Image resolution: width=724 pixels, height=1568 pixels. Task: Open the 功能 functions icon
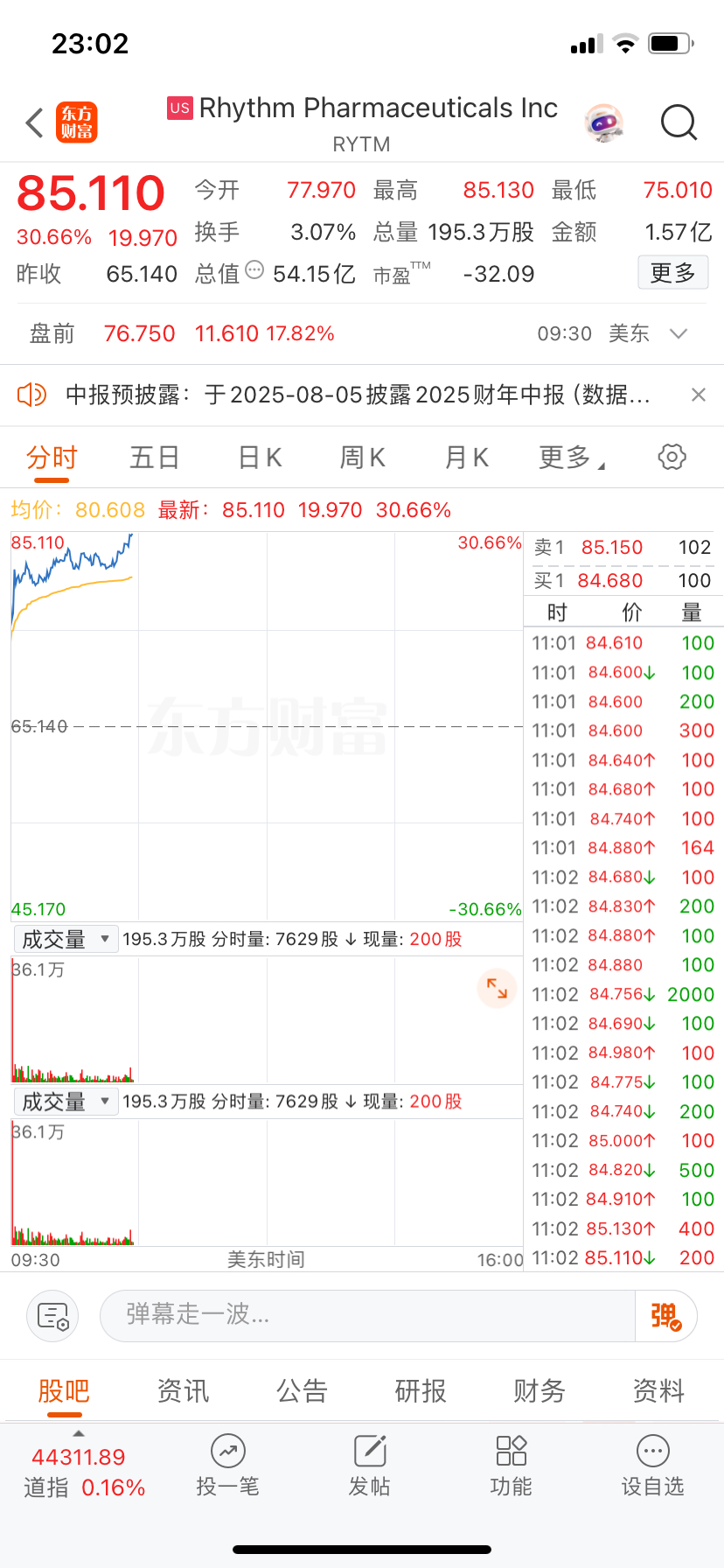tap(511, 1466)
